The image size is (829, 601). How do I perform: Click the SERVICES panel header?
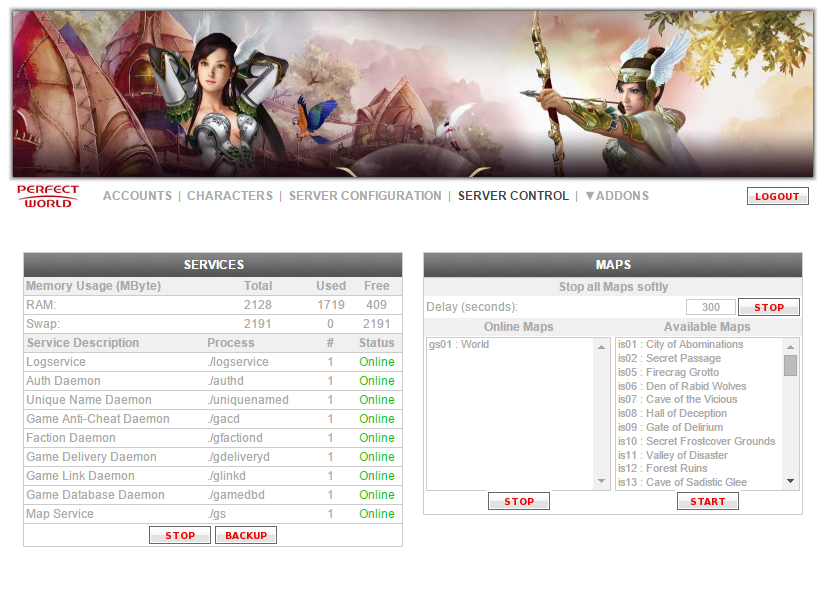coord(213,264)
